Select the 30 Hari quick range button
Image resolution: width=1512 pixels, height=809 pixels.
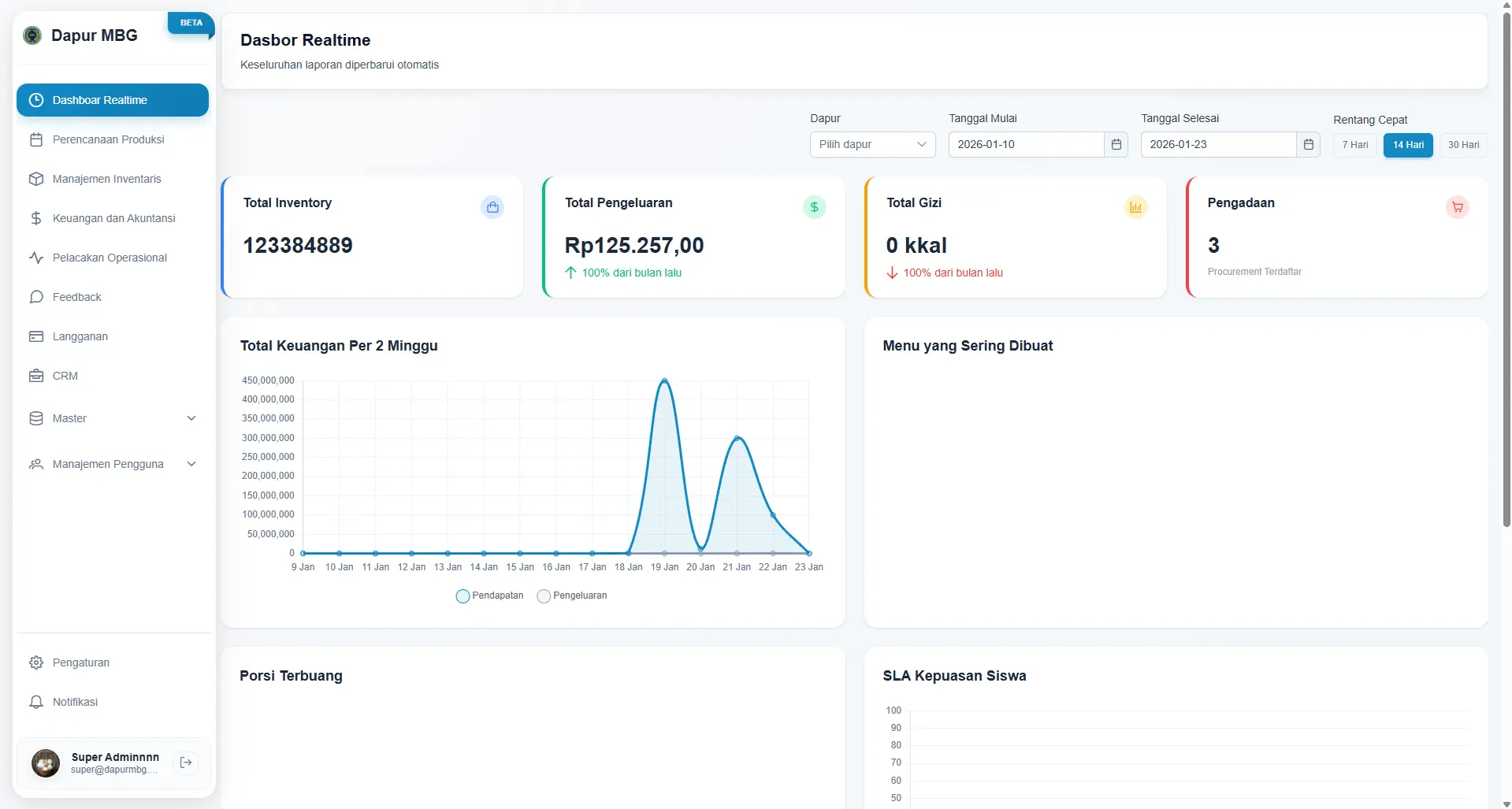[1463, 145]
